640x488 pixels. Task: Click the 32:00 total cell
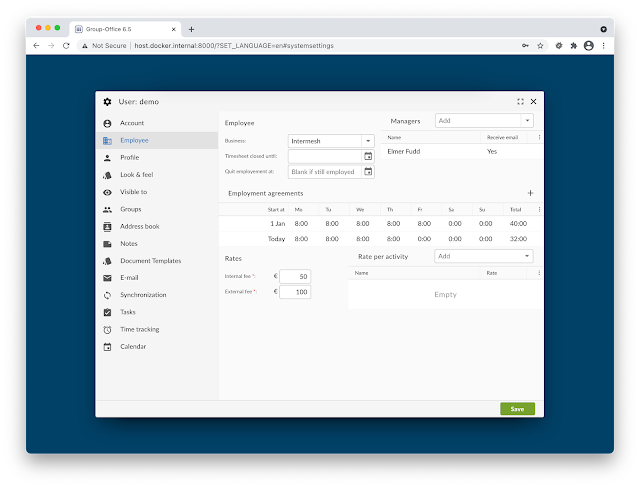tap(518, 239)
